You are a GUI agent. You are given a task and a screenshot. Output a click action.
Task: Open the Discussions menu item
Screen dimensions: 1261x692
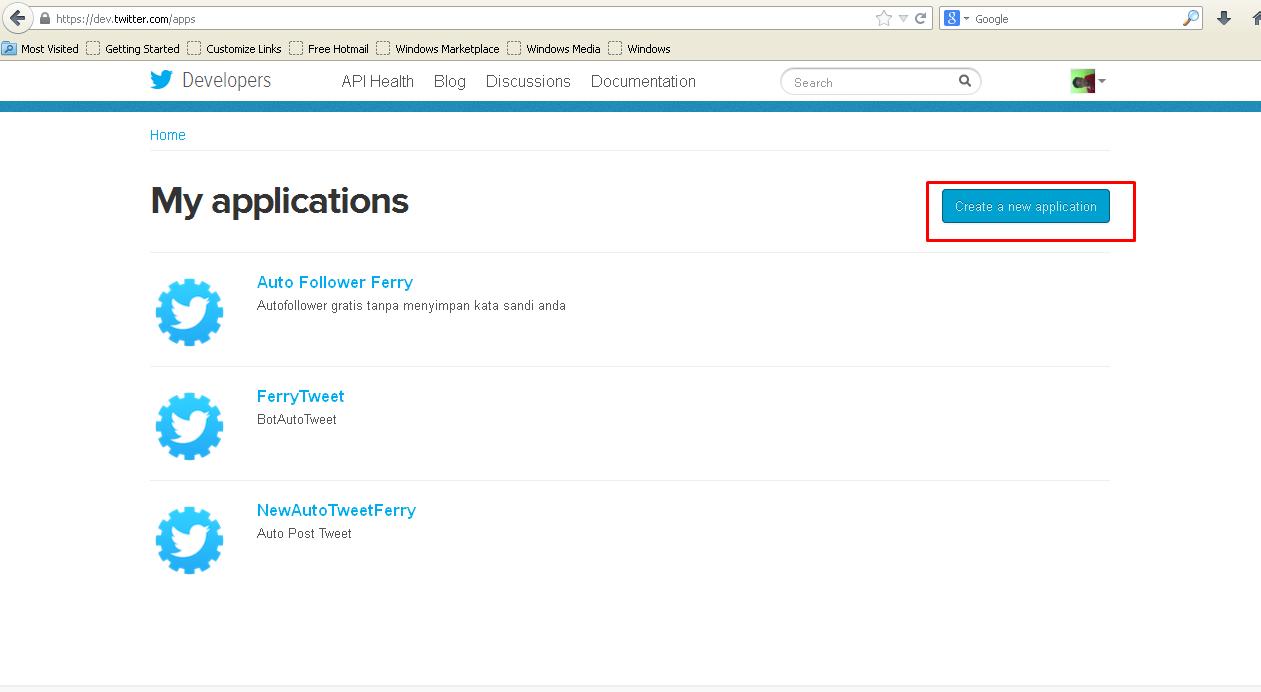pos(528,82)
